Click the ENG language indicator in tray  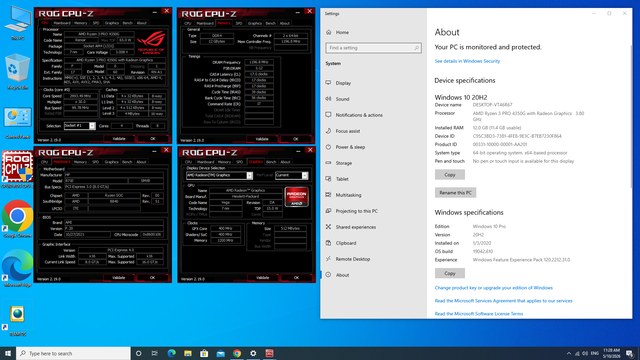tap(595, 353)
